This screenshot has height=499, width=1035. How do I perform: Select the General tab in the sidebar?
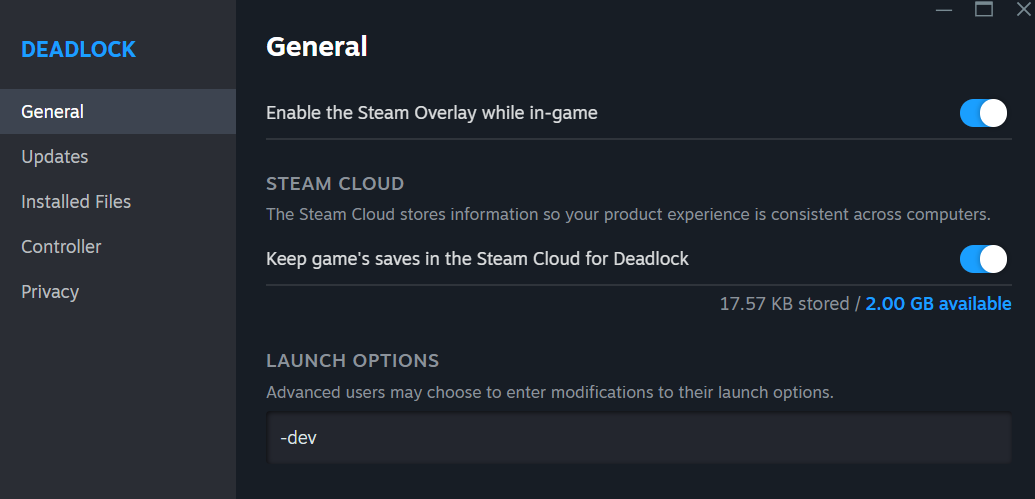tap(52, 112)
